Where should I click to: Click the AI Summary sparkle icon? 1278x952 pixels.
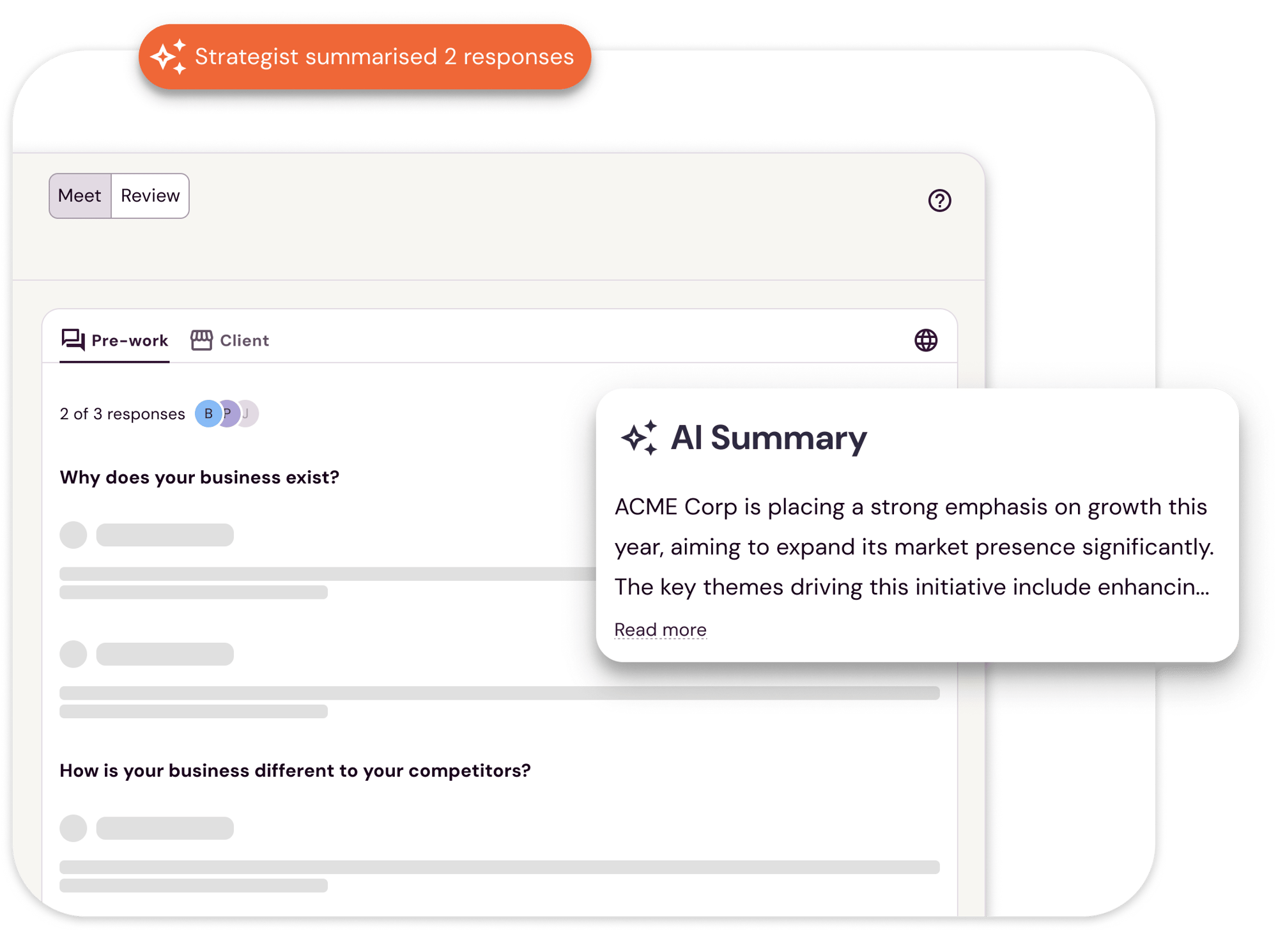point(640,438)
